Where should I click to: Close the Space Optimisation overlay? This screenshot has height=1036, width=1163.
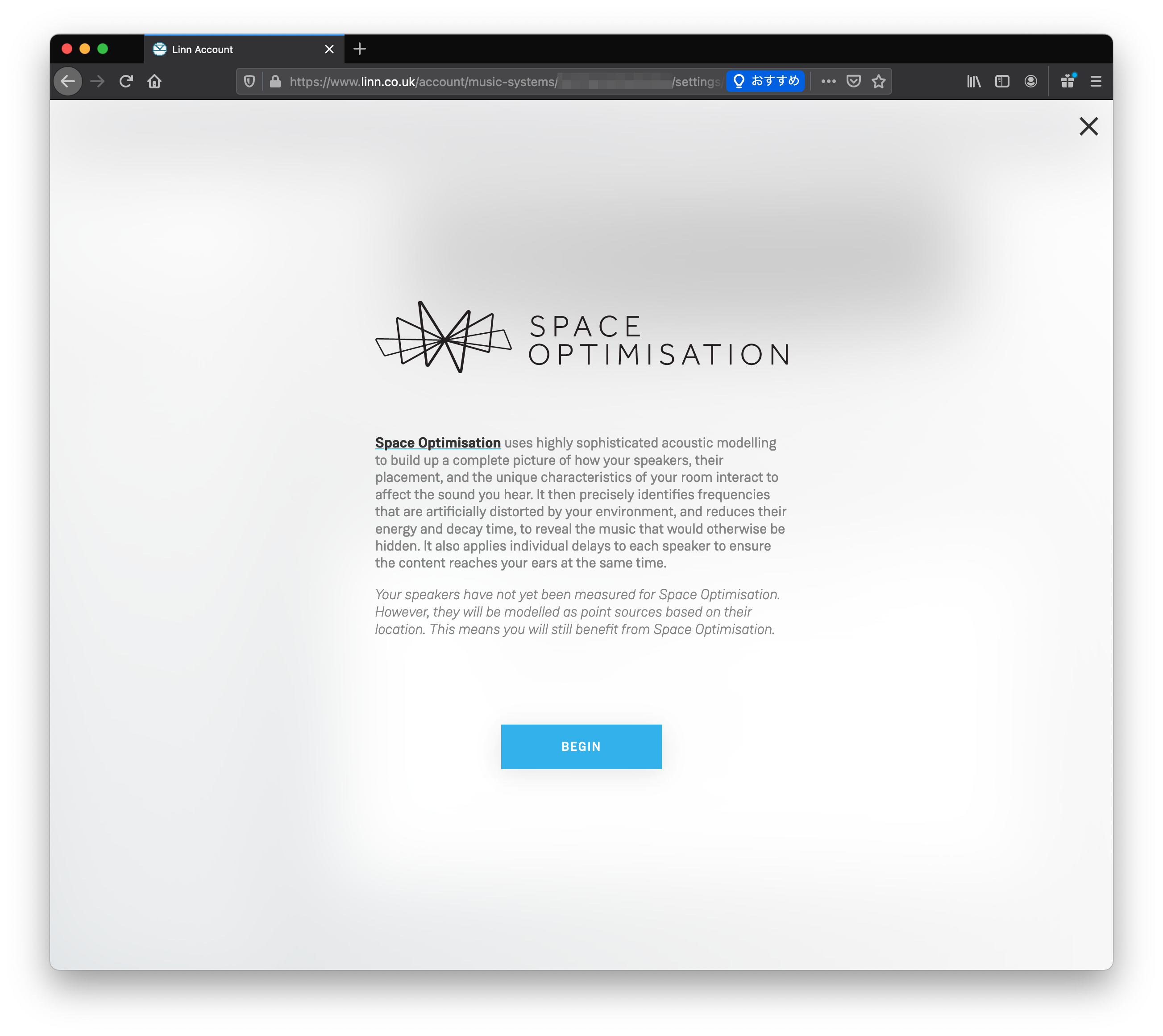tap(1088, 126)
